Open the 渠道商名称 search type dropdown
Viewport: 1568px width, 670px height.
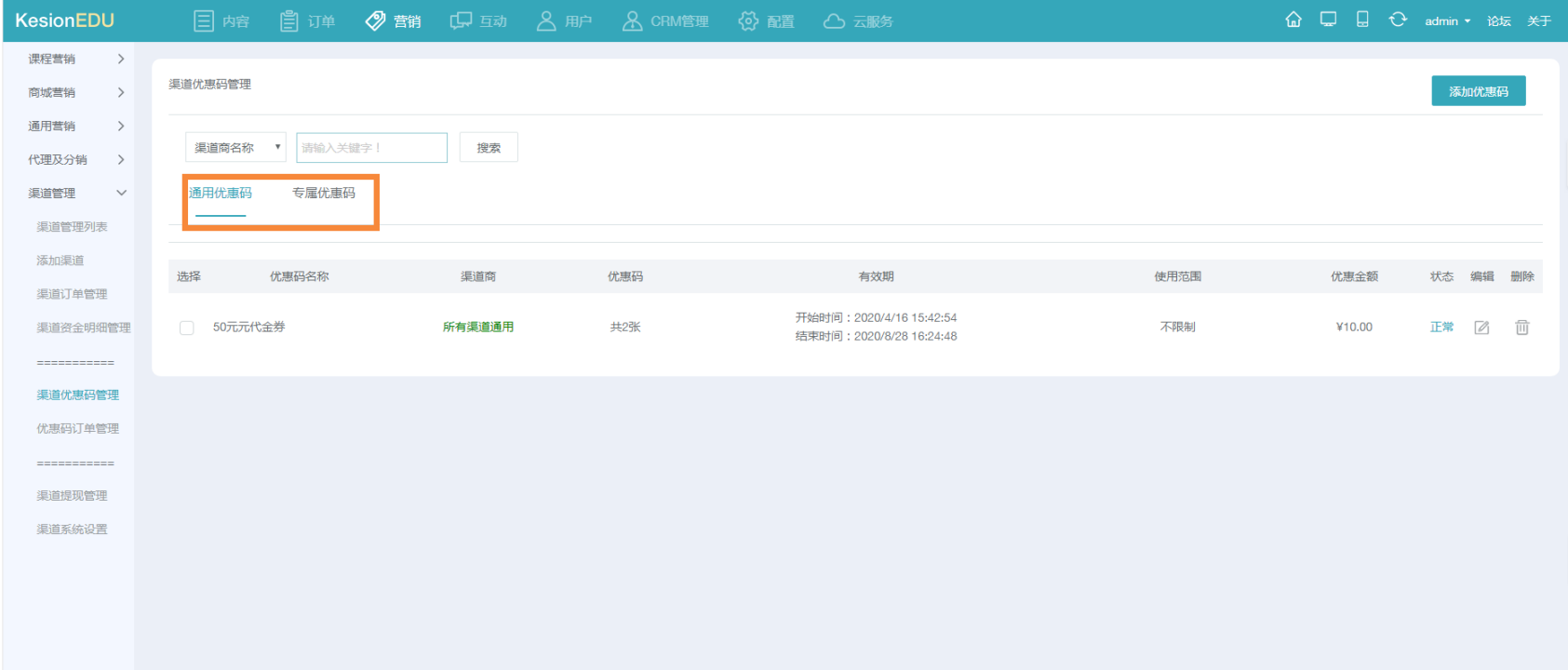pos(235,147)
